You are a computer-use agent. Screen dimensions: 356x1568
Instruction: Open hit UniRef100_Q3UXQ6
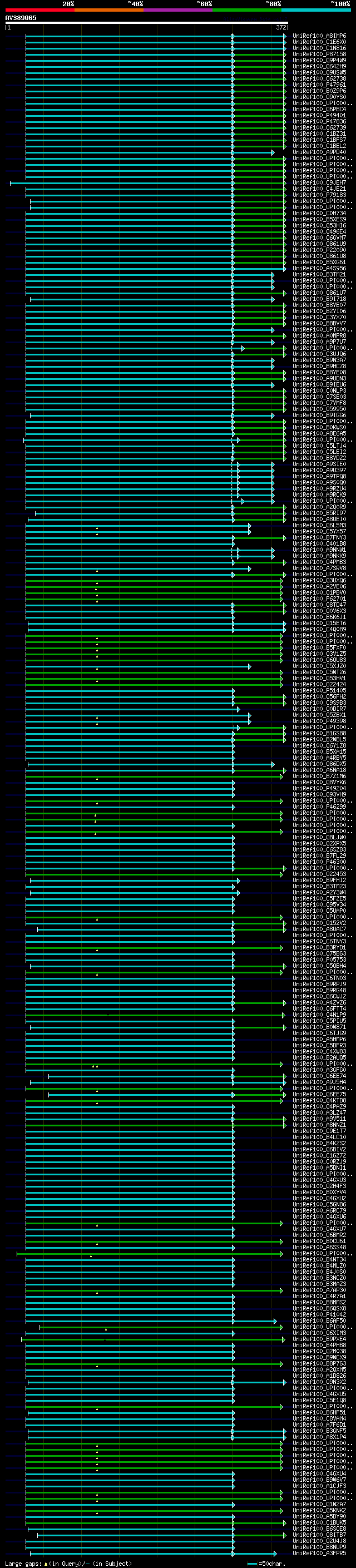[x=319, y=580]
